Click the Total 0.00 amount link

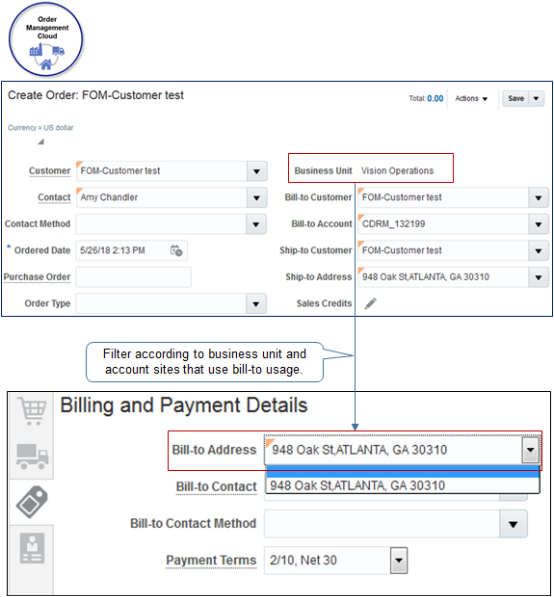(x=435, y=99)
